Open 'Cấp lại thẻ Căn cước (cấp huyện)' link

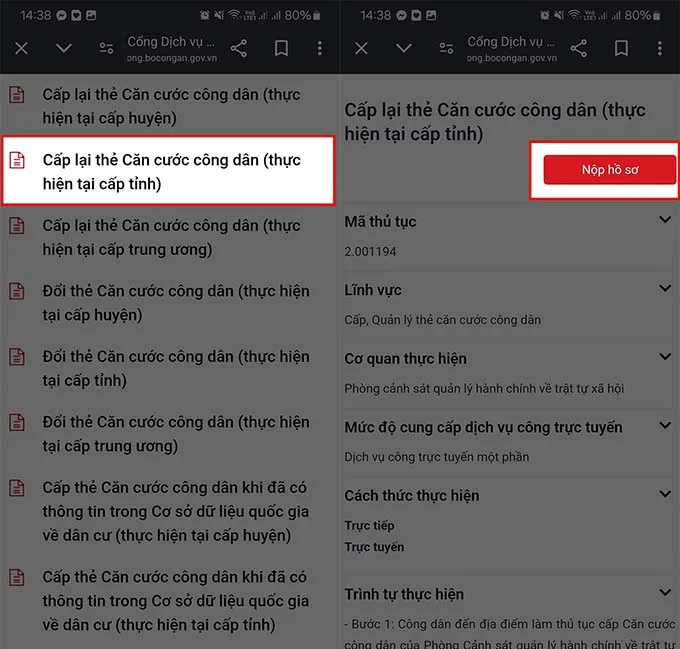coord(171,106)
